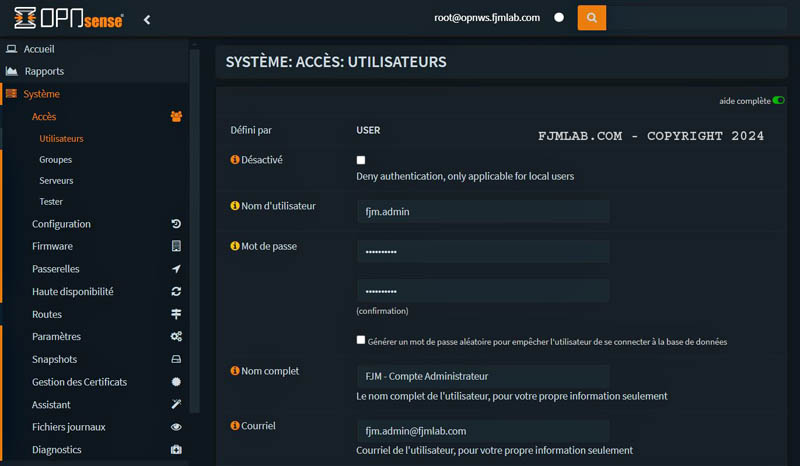The width and height of the screenshot is (800, 466).
Task: Click the info icon beside Courriel
Action: [x=235, y=426]
